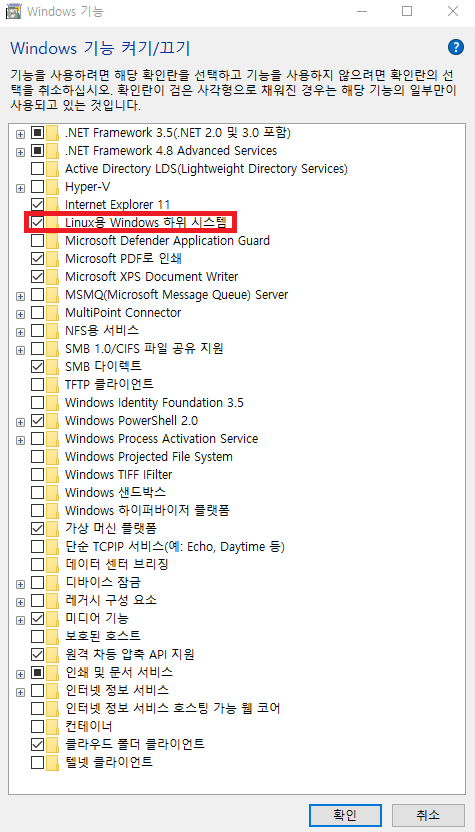
Task: Toggle 클라우드 폴더 클라이언트 checkbox
Action: pyautogui.click(x=37, y=744)
